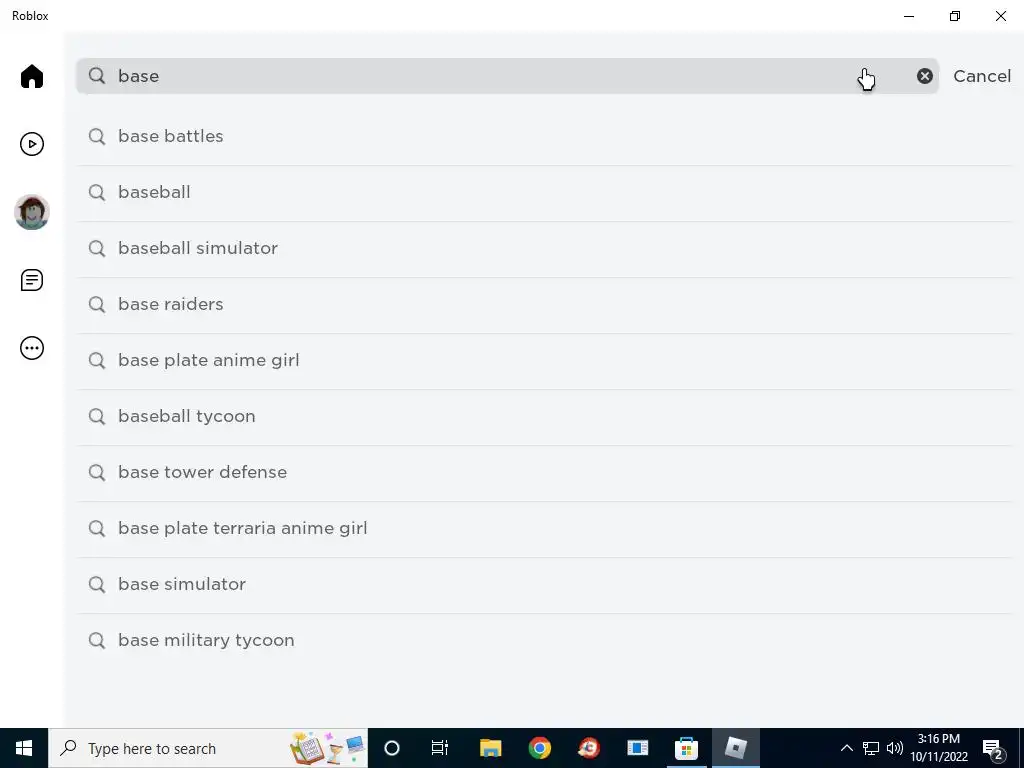
Task: Open Cortana circle icon in taskbar
Action: point(391,748)
